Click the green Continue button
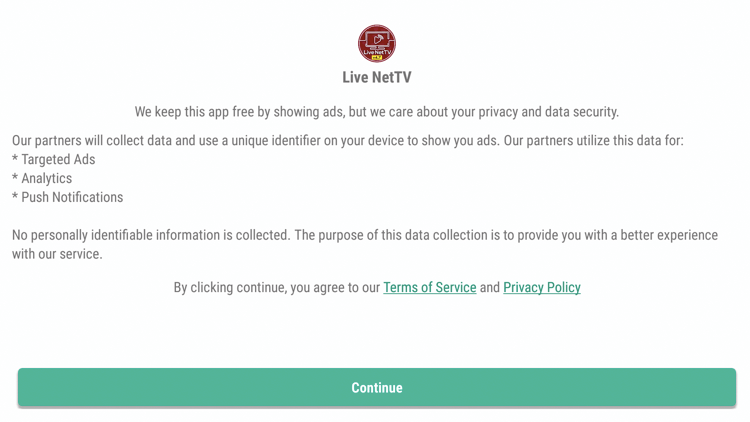The width and height of the screenshot is (750, 422). point(377,387)
